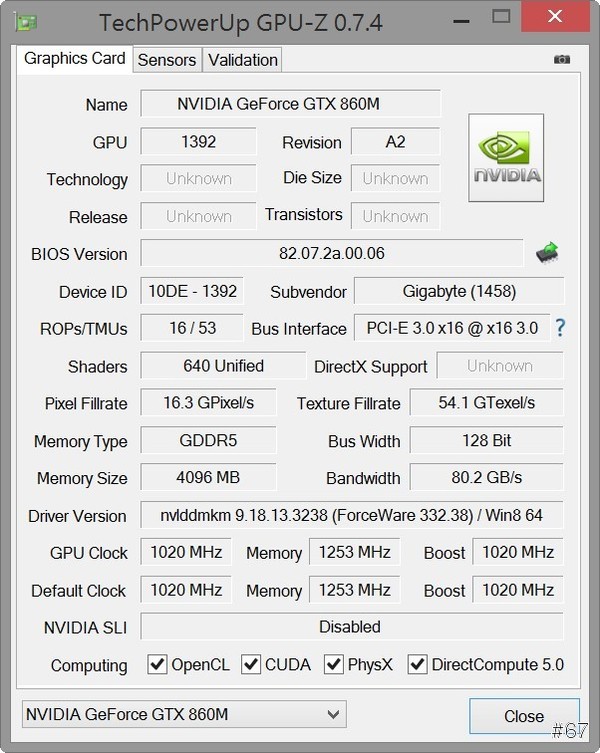The height and width of the screenshot is (753, 600).
Task: Click the BIOS Version field 82.07.2a.00.06
Action: click(332, 253)
